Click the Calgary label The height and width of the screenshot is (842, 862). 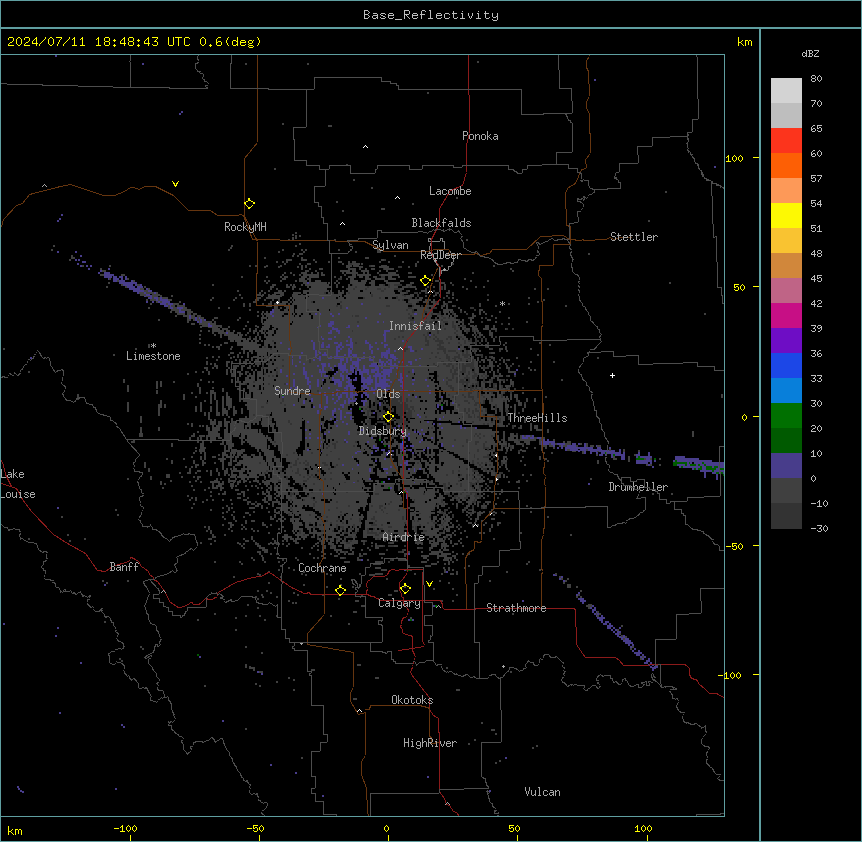pyautogui.click(x=400, y=603)
